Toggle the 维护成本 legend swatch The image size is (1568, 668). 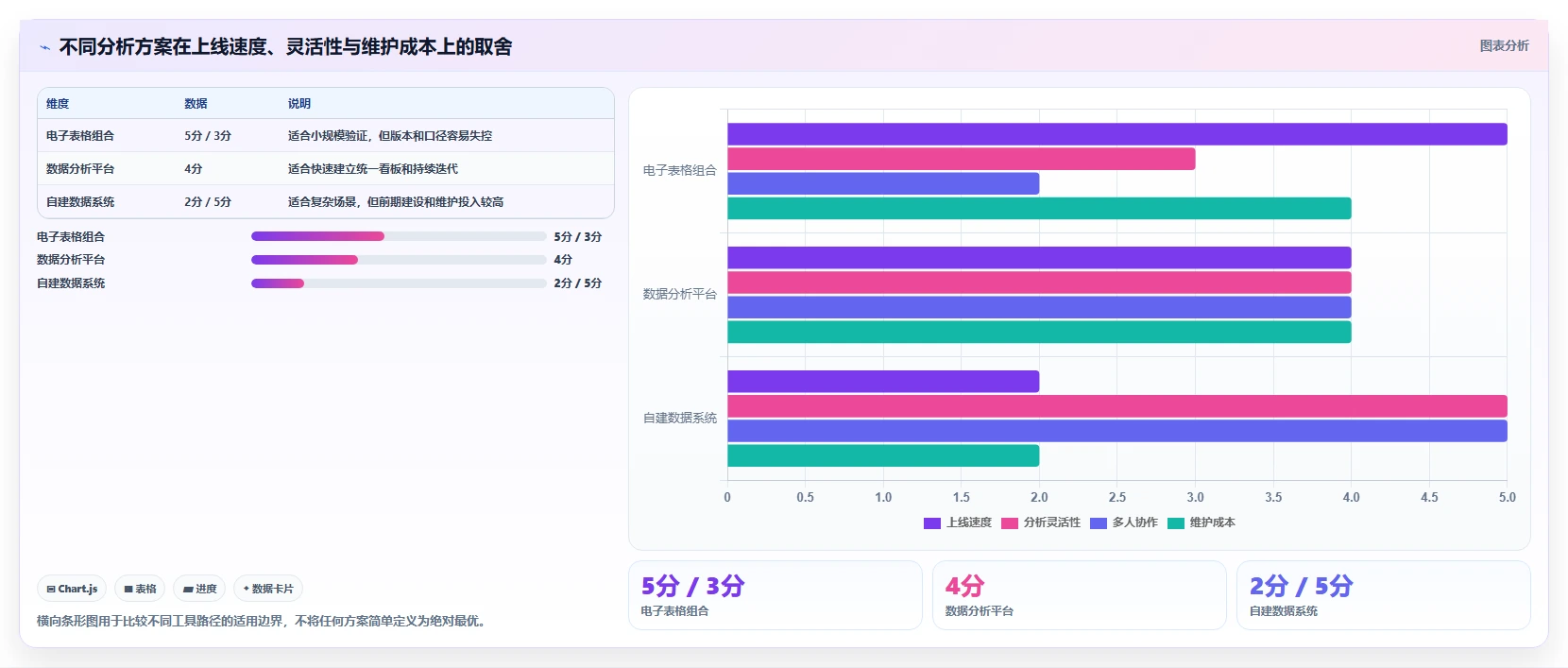(1176, 522)
